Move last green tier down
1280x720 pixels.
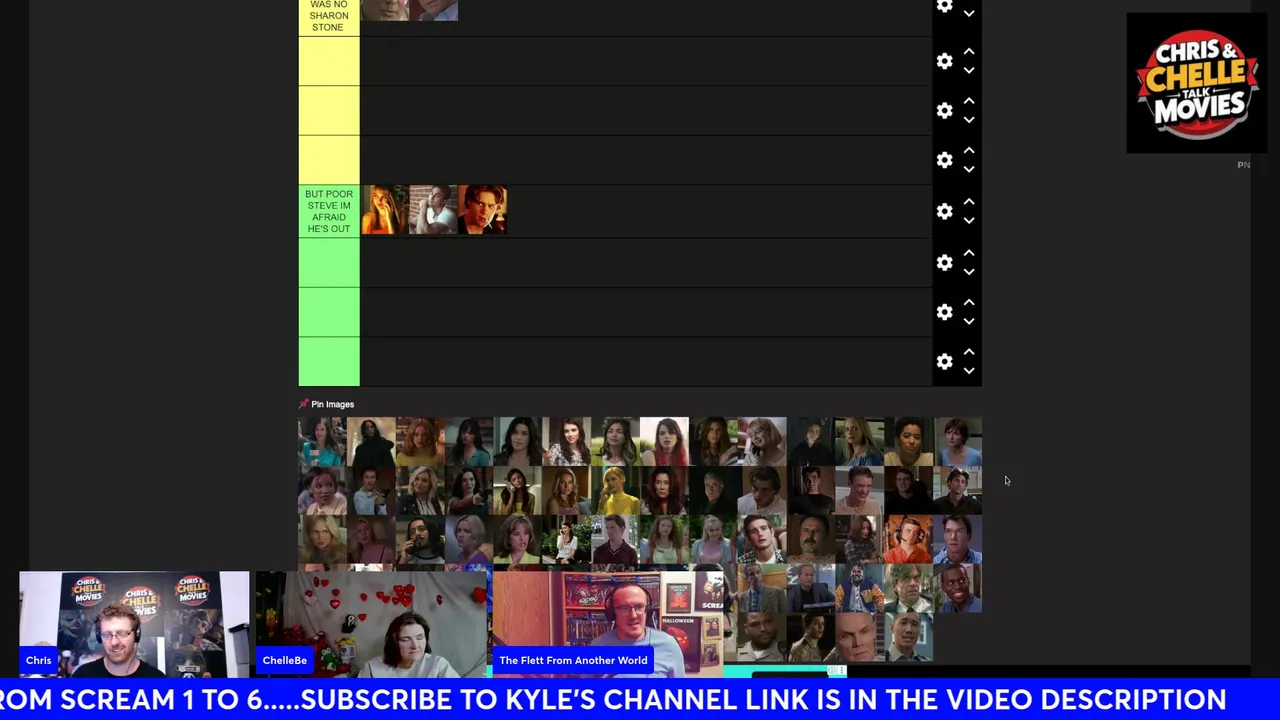pos(969,370)
